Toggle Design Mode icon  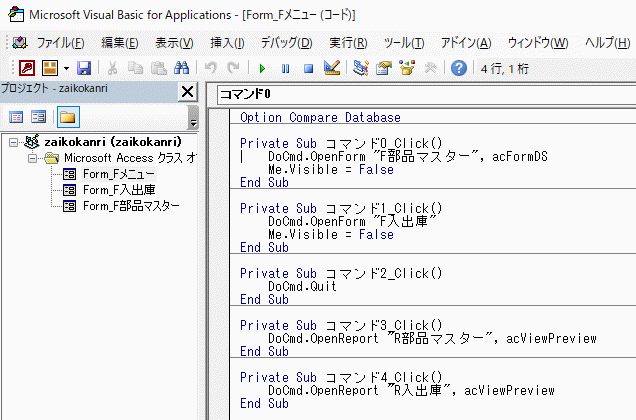[x=332, y=68]
